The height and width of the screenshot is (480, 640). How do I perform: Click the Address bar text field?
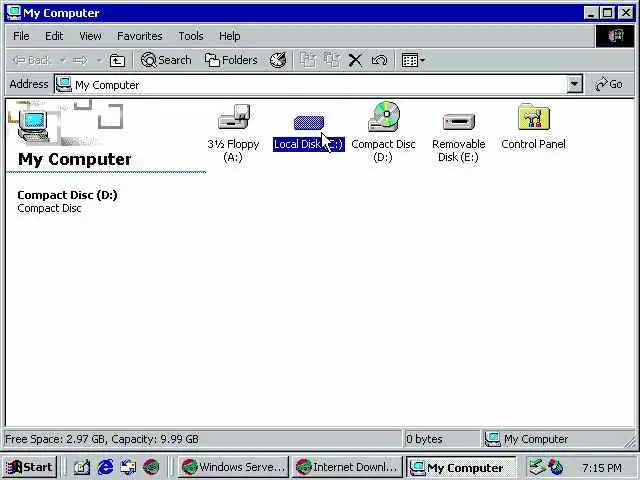click(x=310, y=84)
